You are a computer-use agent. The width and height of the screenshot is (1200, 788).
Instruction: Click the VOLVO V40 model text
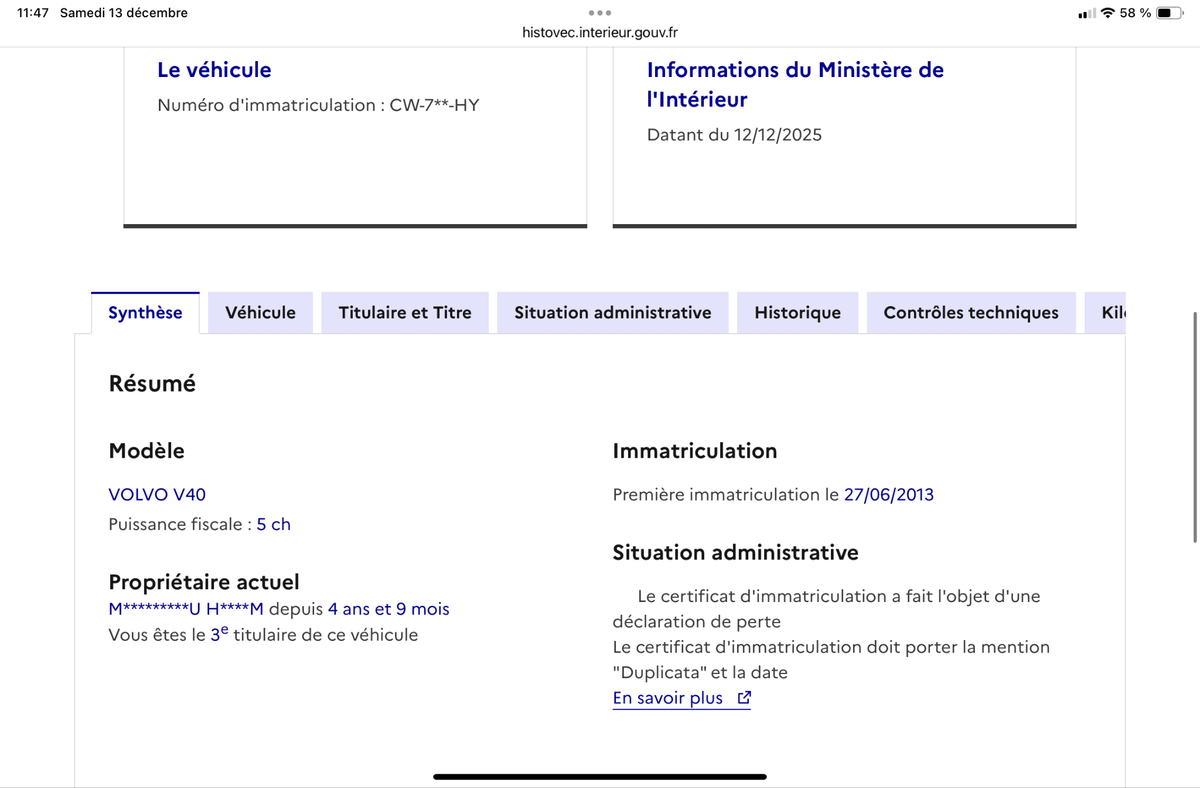(157, 494)
